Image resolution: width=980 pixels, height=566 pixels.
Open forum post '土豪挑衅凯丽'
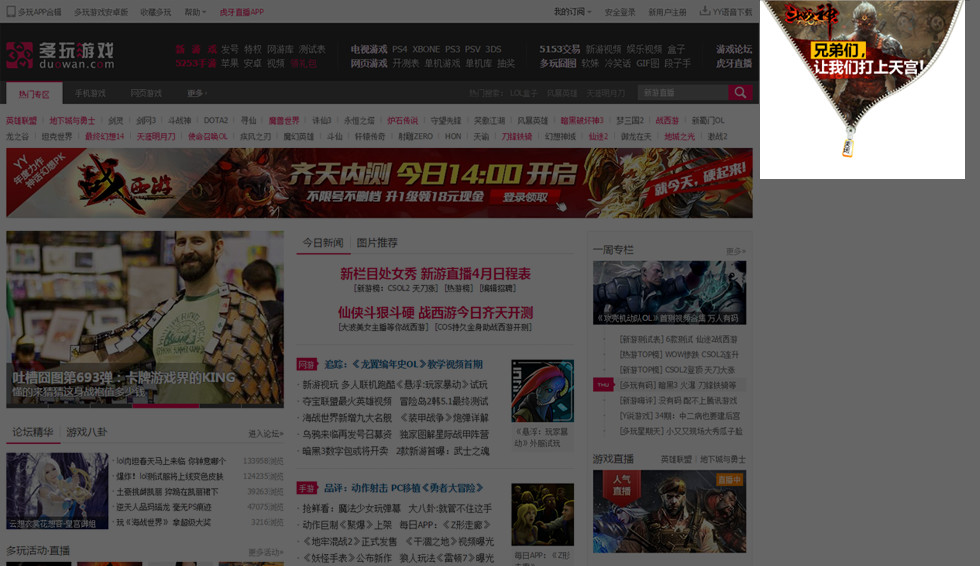[x=167, y=492]
